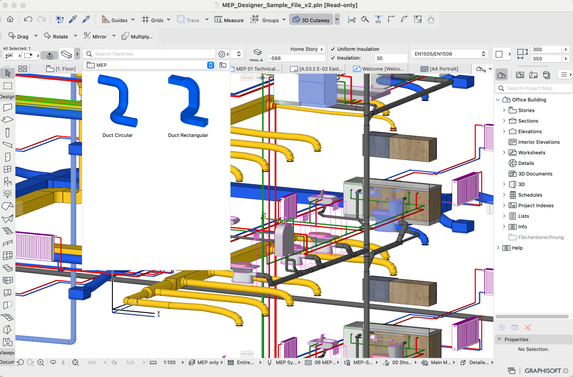Switch to the MEP 01 Technical tab

click(254, 69)
